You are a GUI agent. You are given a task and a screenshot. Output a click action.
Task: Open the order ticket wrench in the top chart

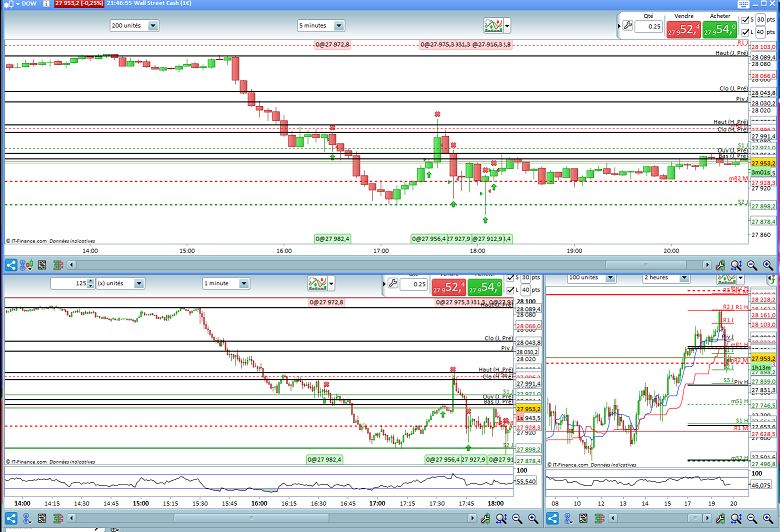(627, 25)
